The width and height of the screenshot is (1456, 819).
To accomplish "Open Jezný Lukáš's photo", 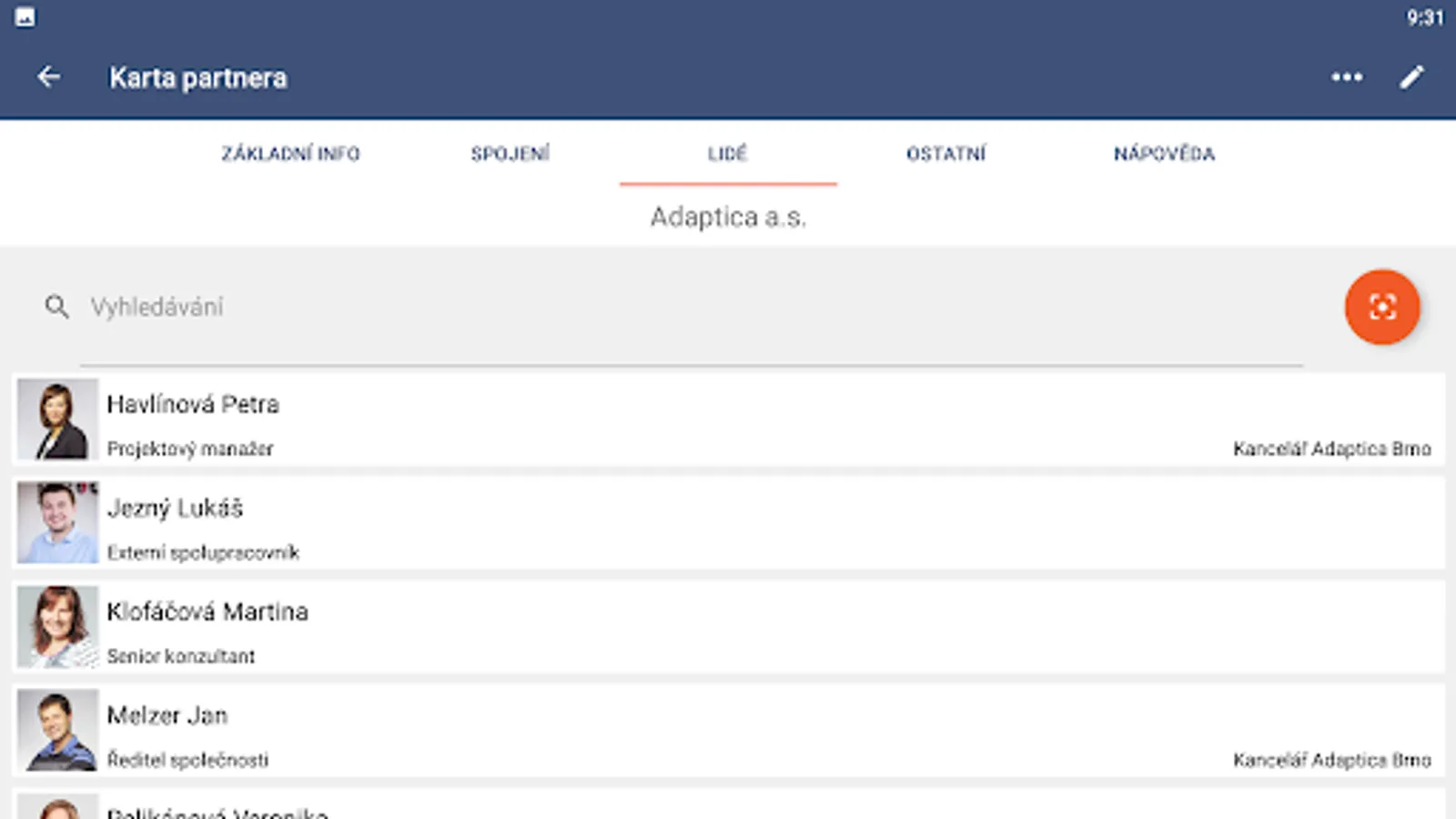I will (57, 523).
